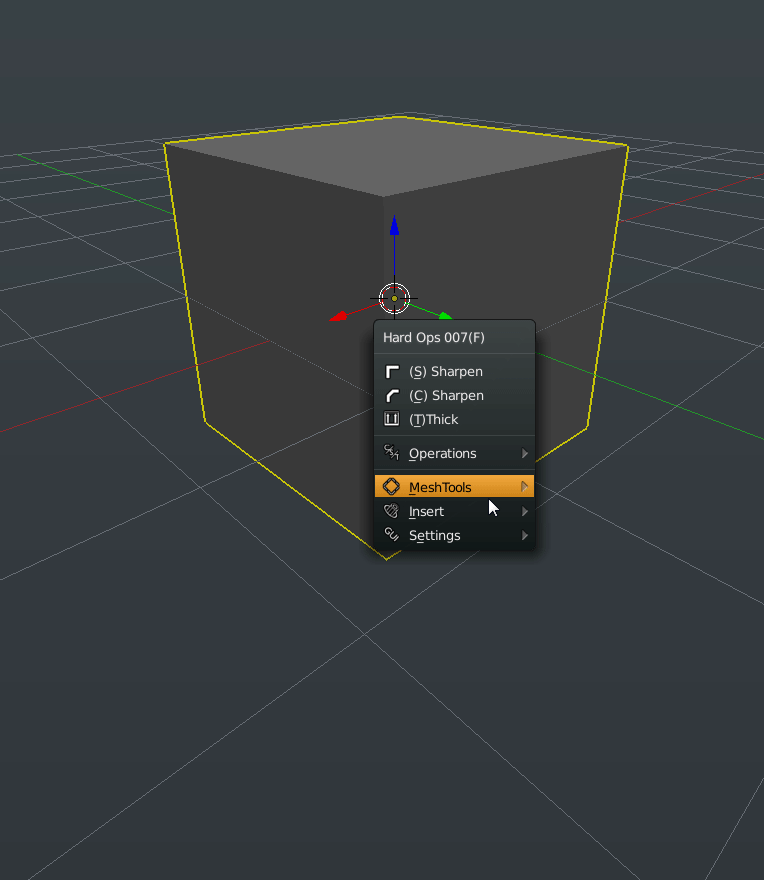
Task: Grab the blue Z-axis gizmo arrow
Action: click(x=395, y=228)
